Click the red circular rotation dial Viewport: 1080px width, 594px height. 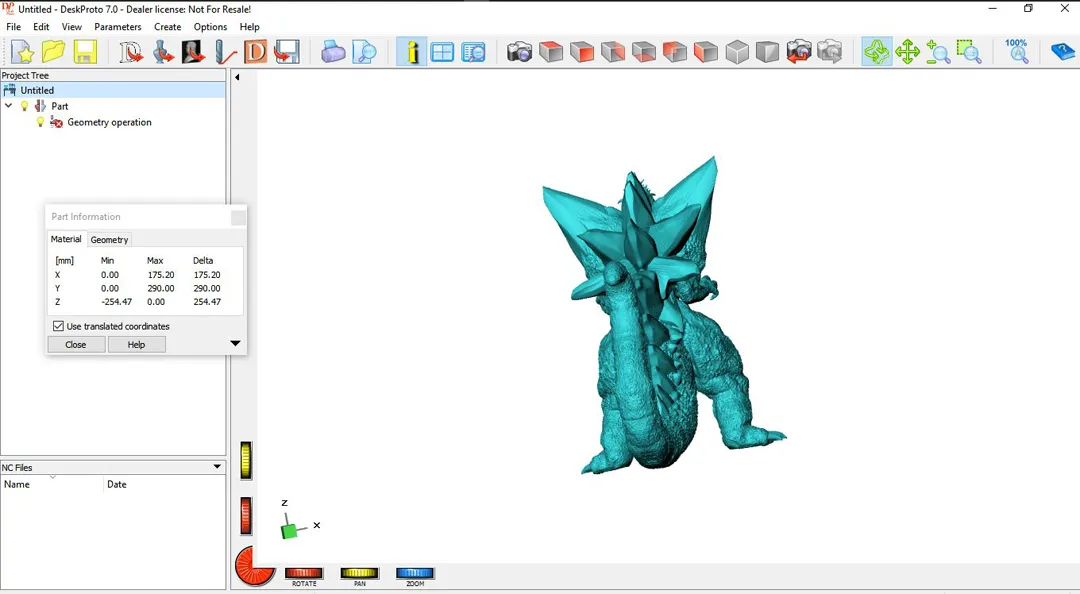(x=254, y=566)
